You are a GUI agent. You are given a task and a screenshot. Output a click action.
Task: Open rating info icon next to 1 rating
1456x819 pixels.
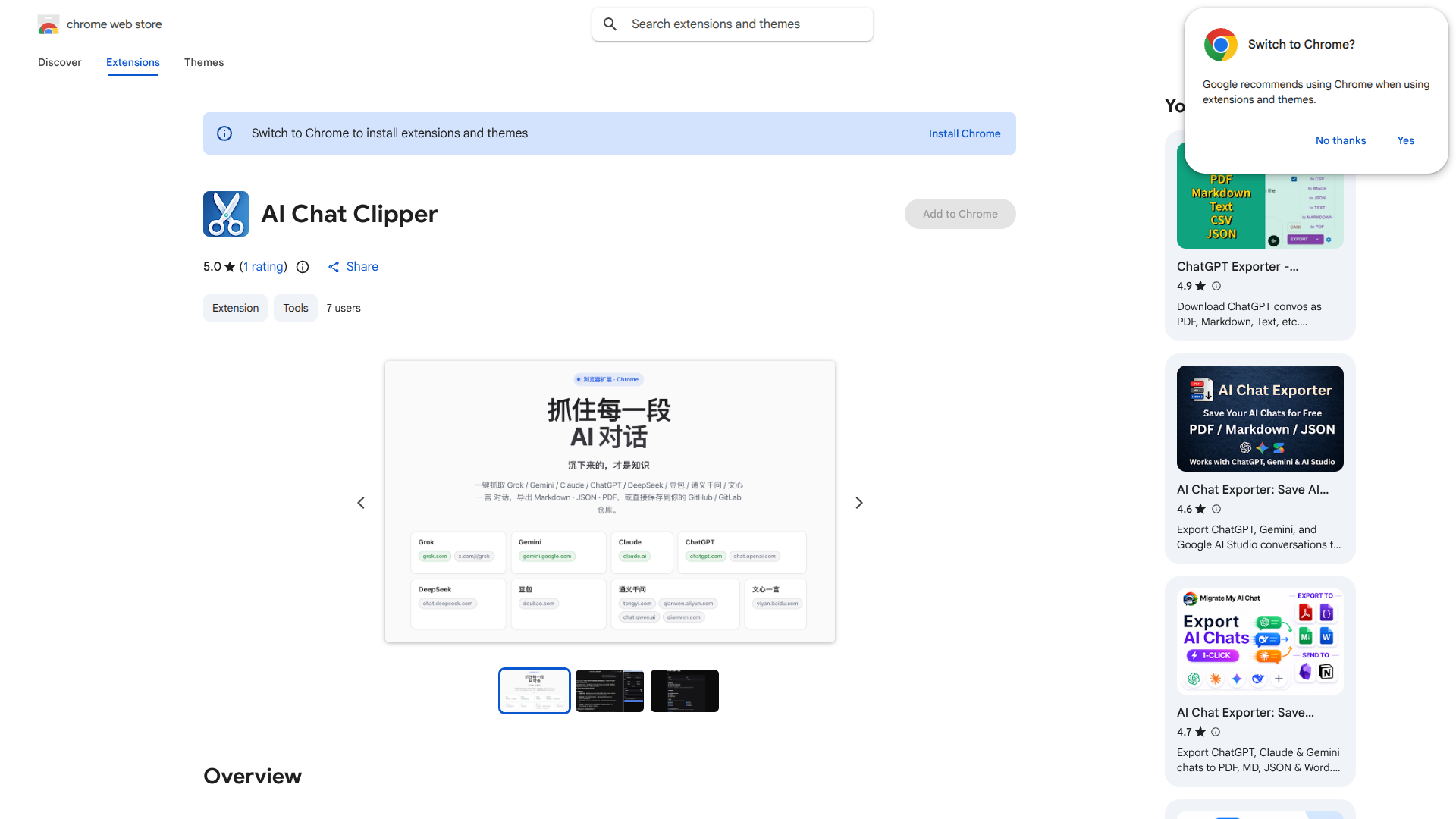(303, 267)
